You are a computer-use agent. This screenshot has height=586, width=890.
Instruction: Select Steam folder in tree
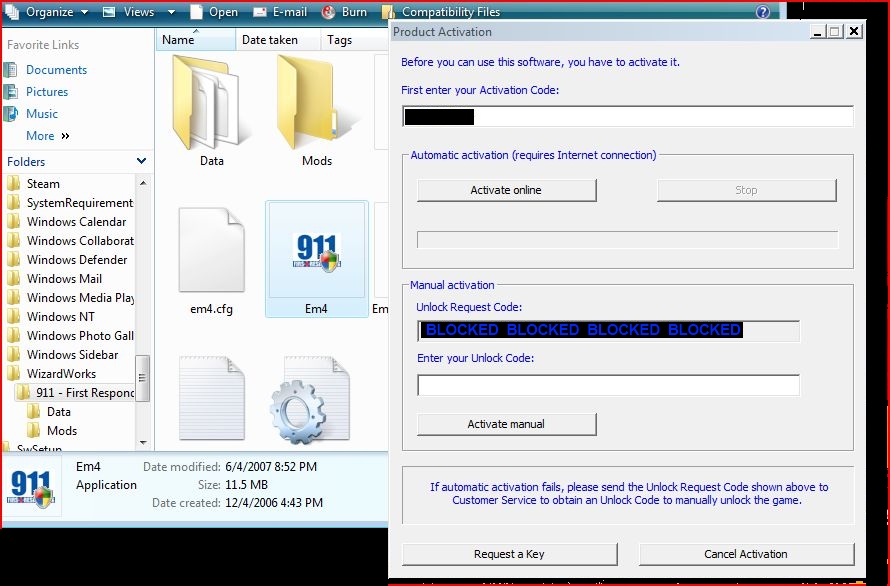tap(43, 184)
